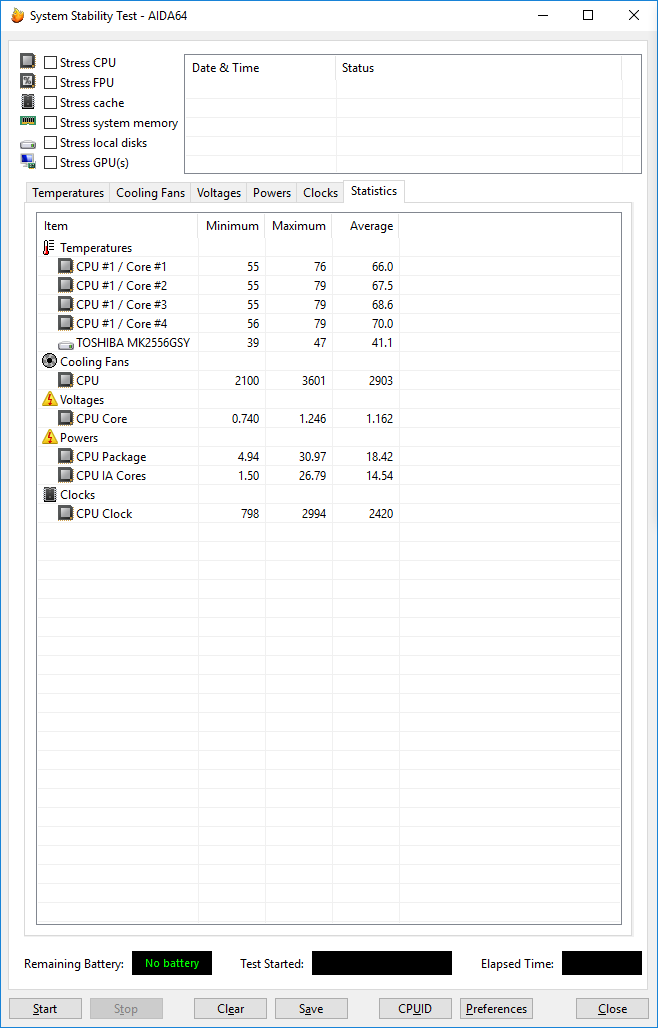Enable the Stress CPU checkbox
Image resolution: width=658 pixels, height=1029 pixels.
[x=50, y=63]
